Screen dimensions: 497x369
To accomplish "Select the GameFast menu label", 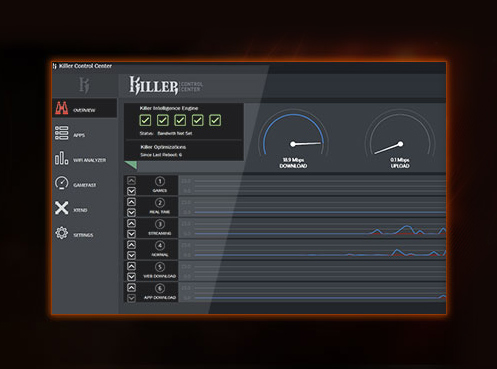I will (85, 185).
